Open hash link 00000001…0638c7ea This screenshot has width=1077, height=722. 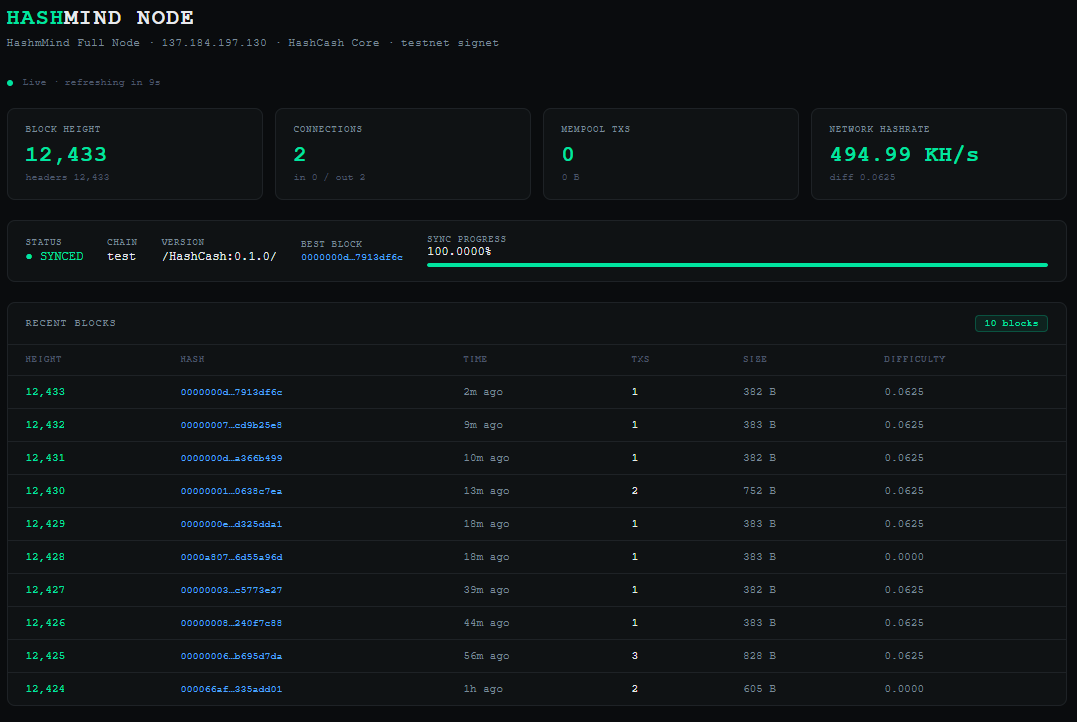[x=231, y=491]
